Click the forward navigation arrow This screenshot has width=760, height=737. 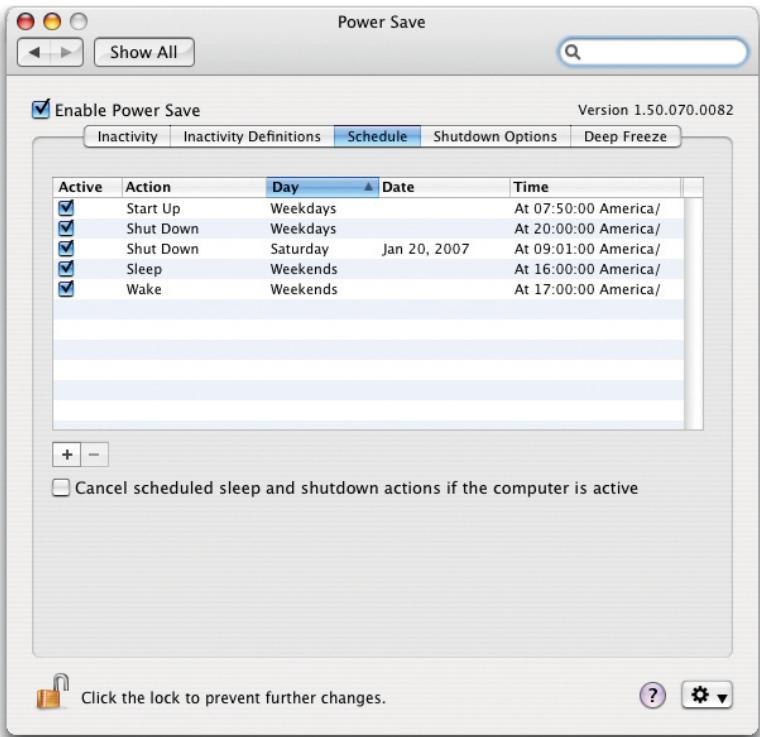click(x=66, y=52)
